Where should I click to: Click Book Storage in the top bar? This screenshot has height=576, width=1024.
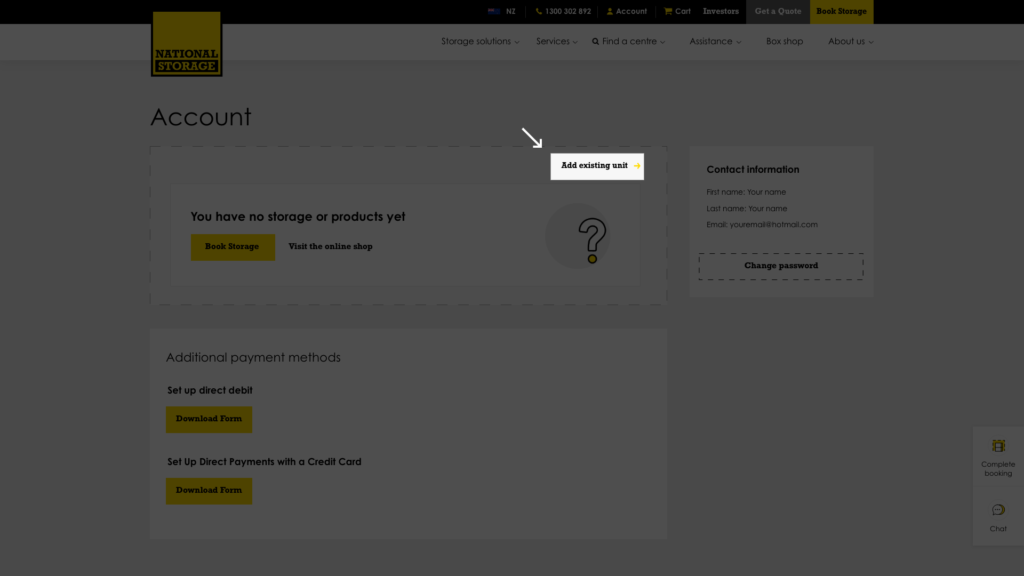click(841, 12)
